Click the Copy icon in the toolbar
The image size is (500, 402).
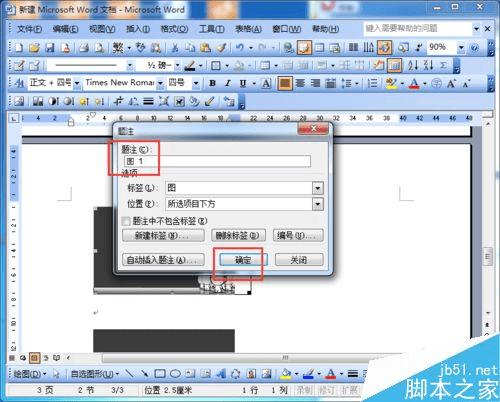190,48
